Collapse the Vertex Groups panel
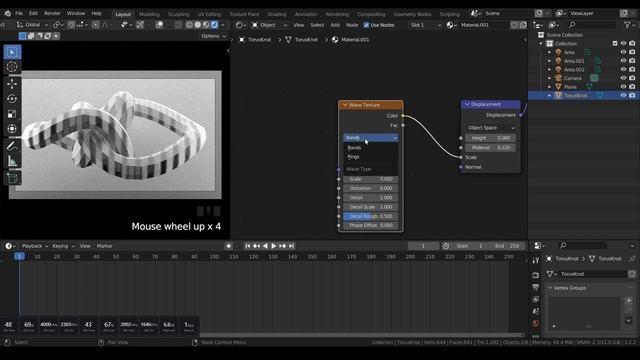This screenshot has width=640, height=360. (550, 288)
